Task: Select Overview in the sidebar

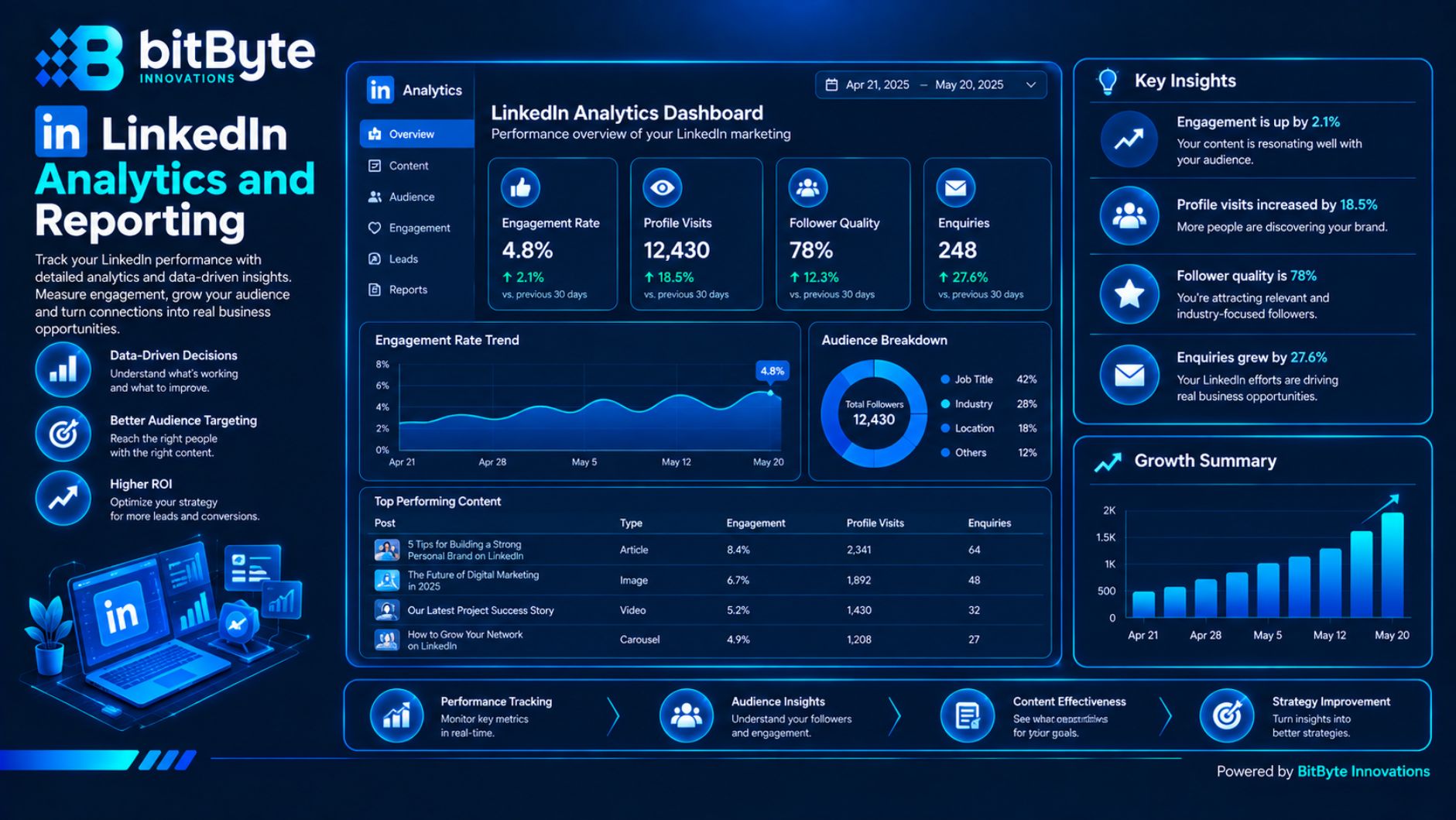Action: [x=416, y=134]
